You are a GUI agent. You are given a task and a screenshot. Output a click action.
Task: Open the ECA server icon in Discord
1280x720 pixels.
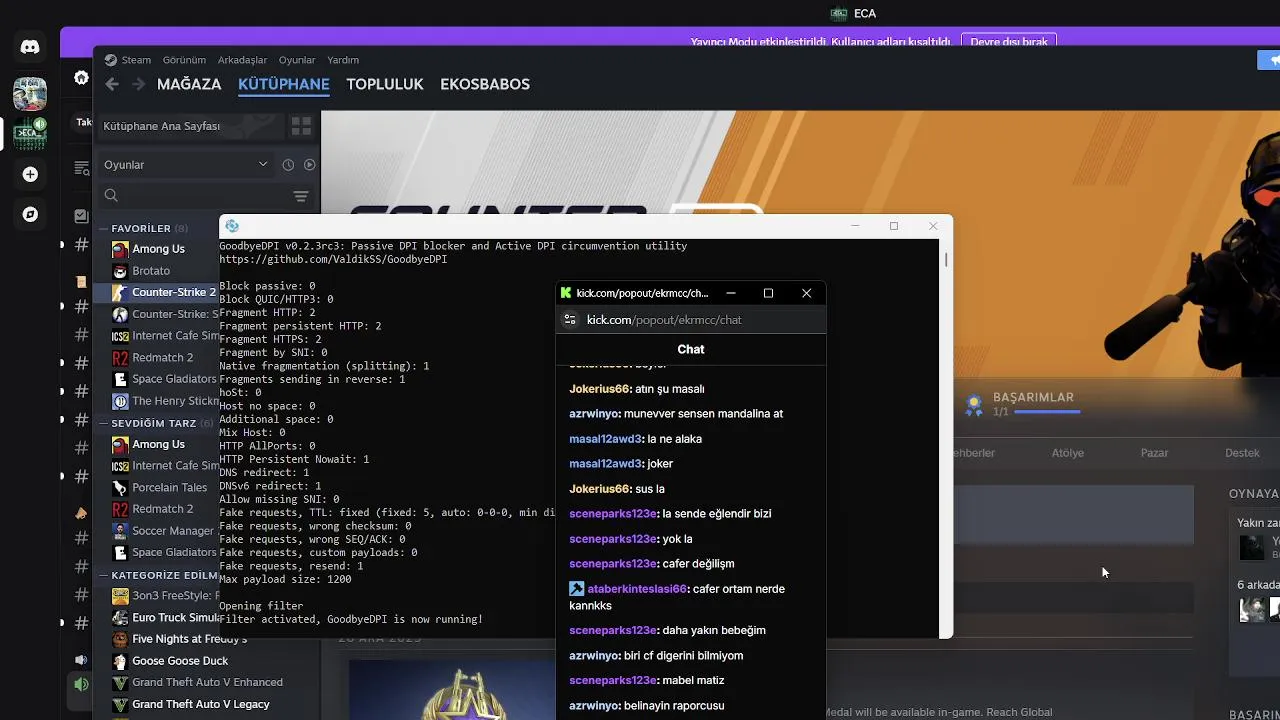click(30, 133)
